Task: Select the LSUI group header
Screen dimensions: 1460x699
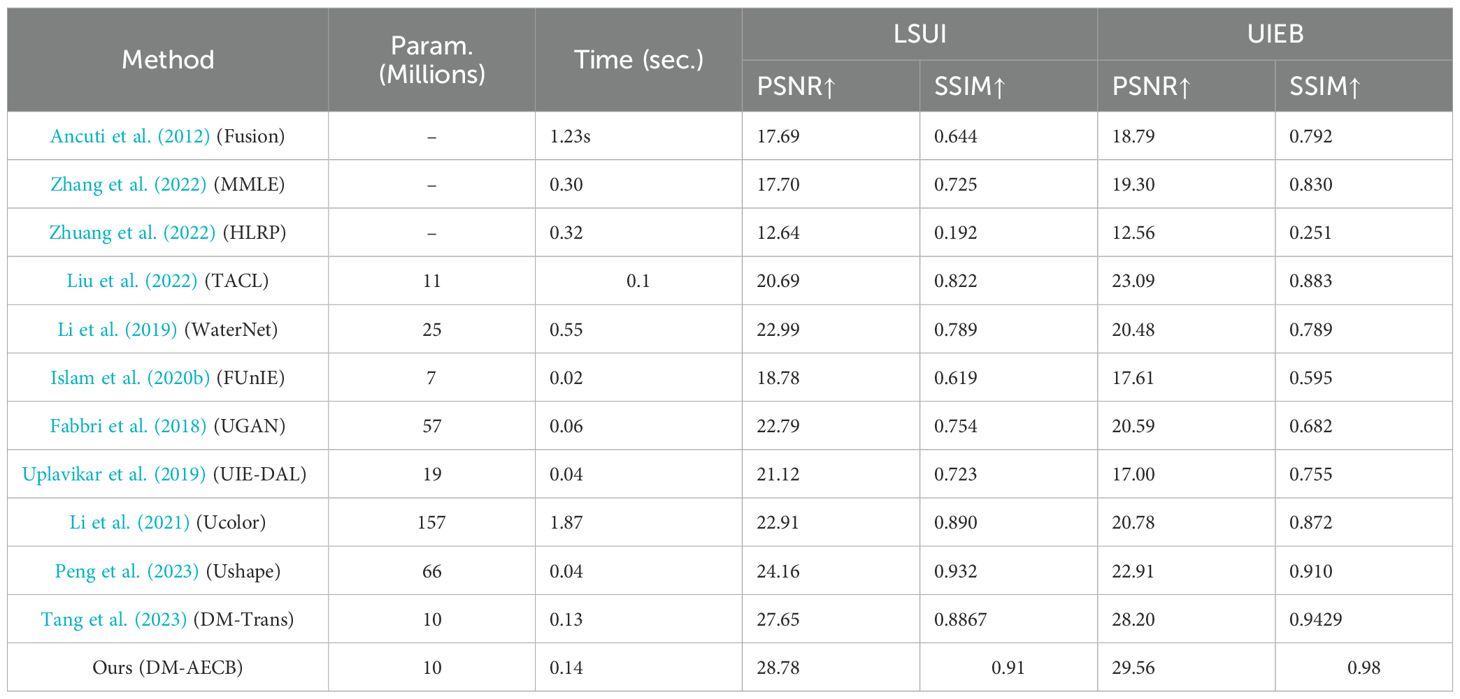Action: coord(919,35)
